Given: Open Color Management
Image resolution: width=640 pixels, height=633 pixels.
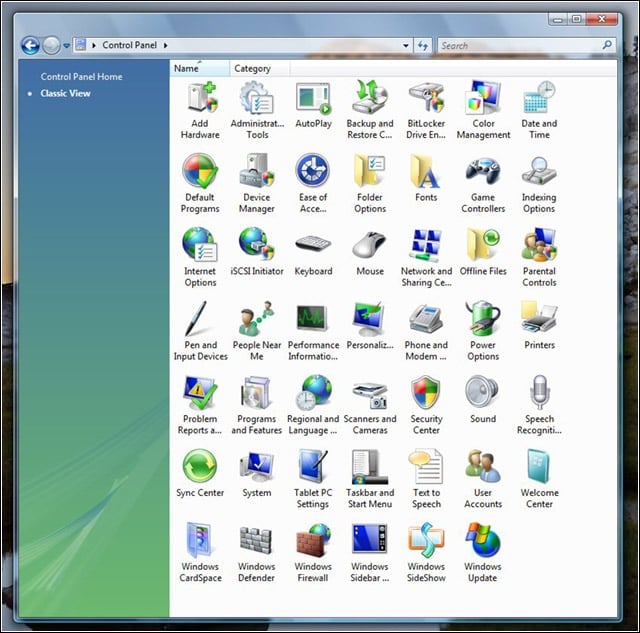Looking at the screenshot, I should tap(483, 110).
